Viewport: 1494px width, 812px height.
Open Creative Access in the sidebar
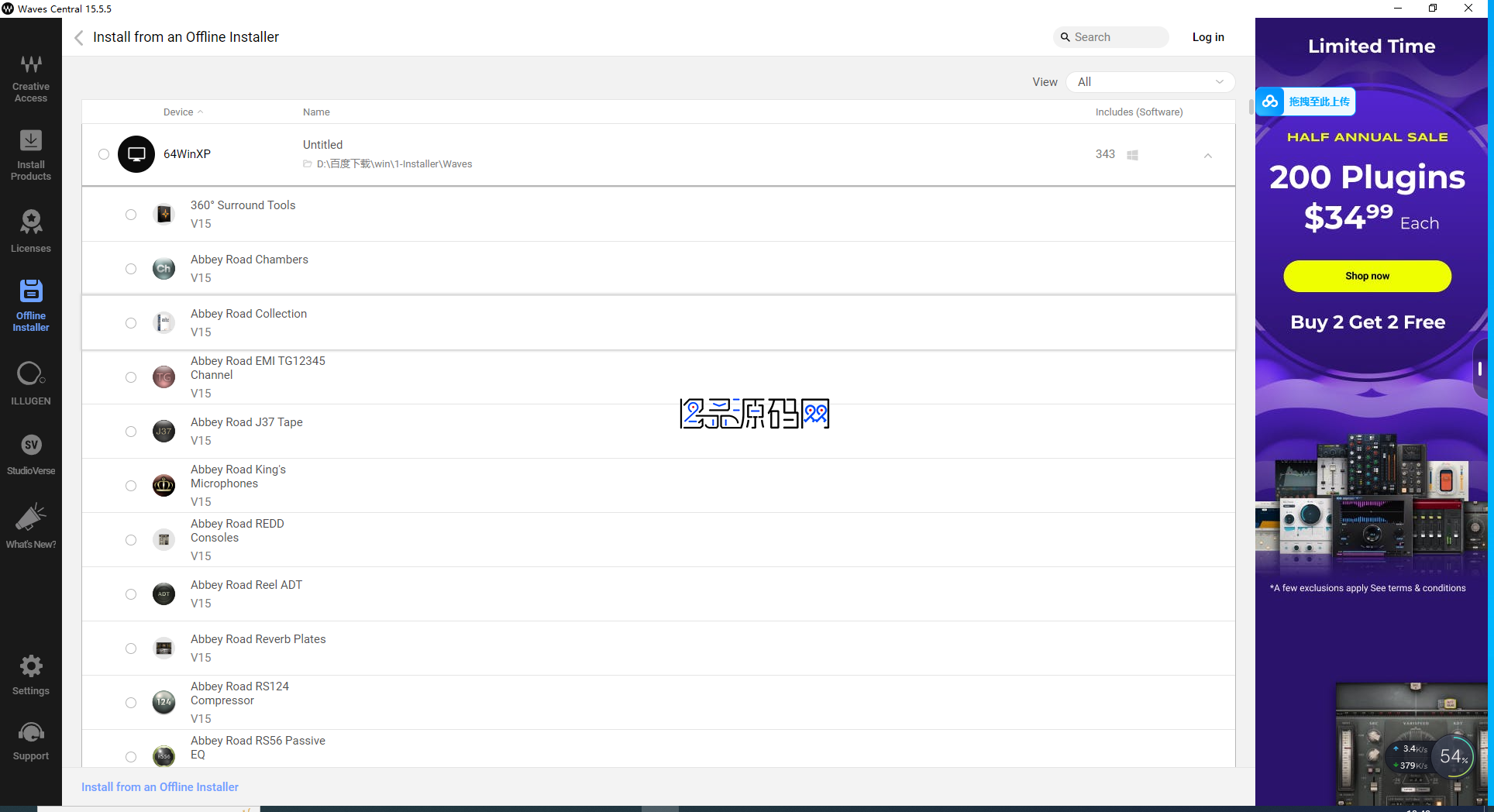[31, 78]
